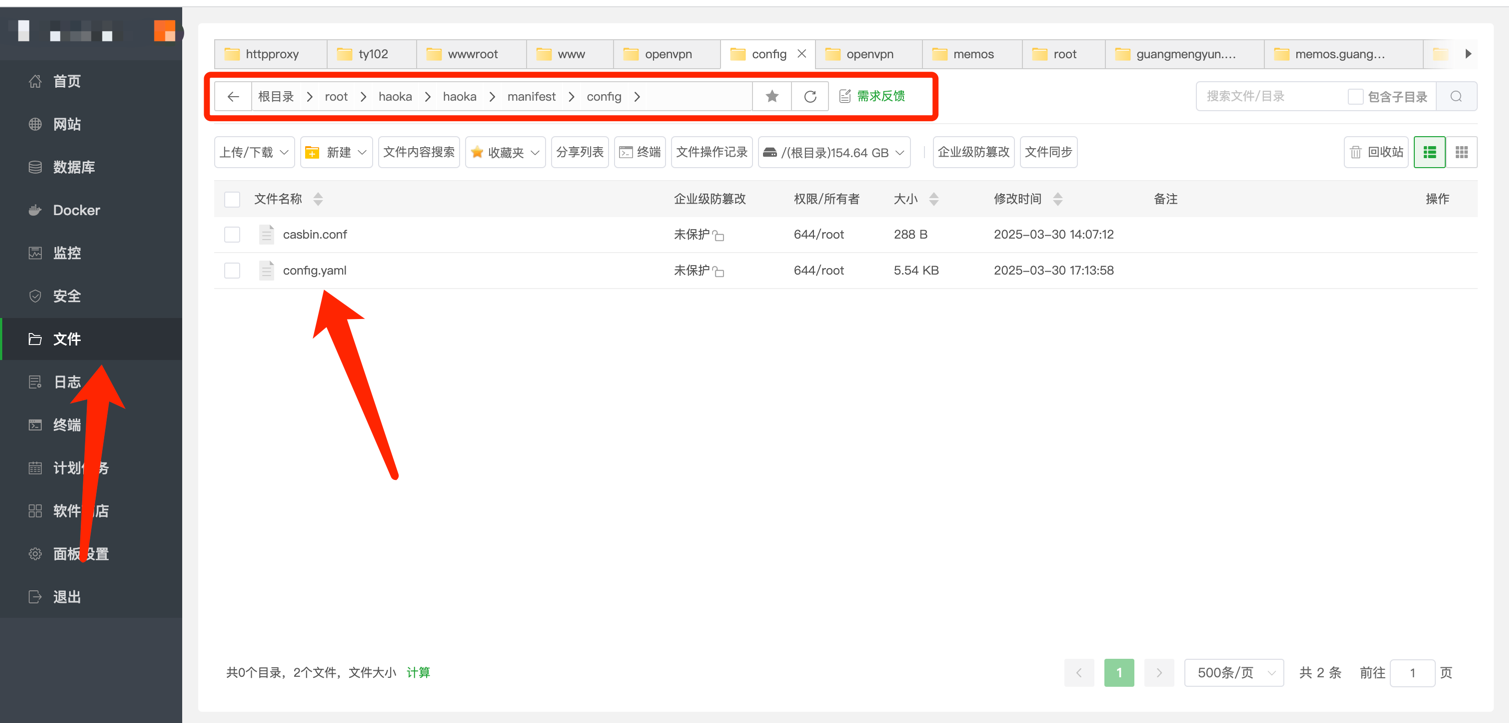Click the 搜索文件/目录 search field
The width and height of the screenshot is (1509, 723).
1268,97
